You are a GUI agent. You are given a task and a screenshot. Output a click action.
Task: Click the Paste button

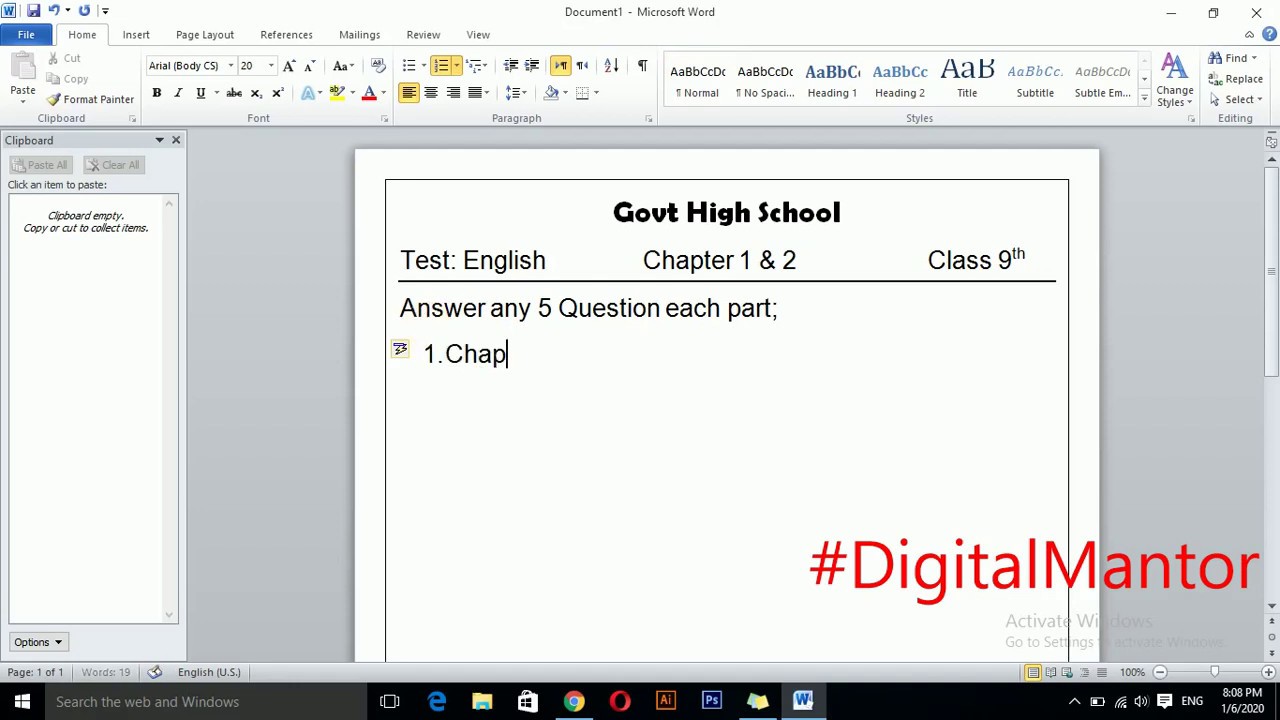tap(22, 76)
